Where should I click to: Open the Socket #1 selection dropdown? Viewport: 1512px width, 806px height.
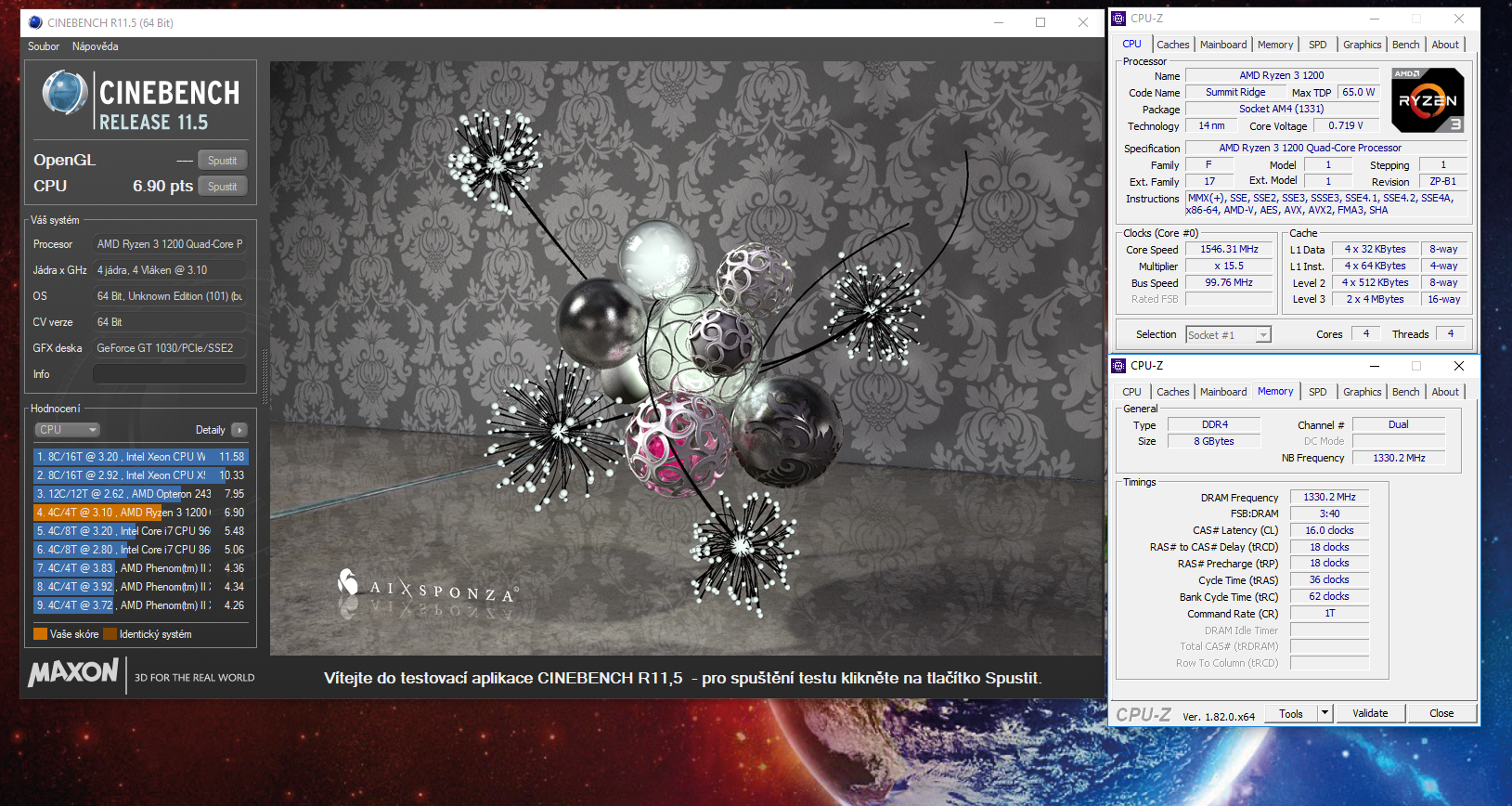click(1228, 335)
